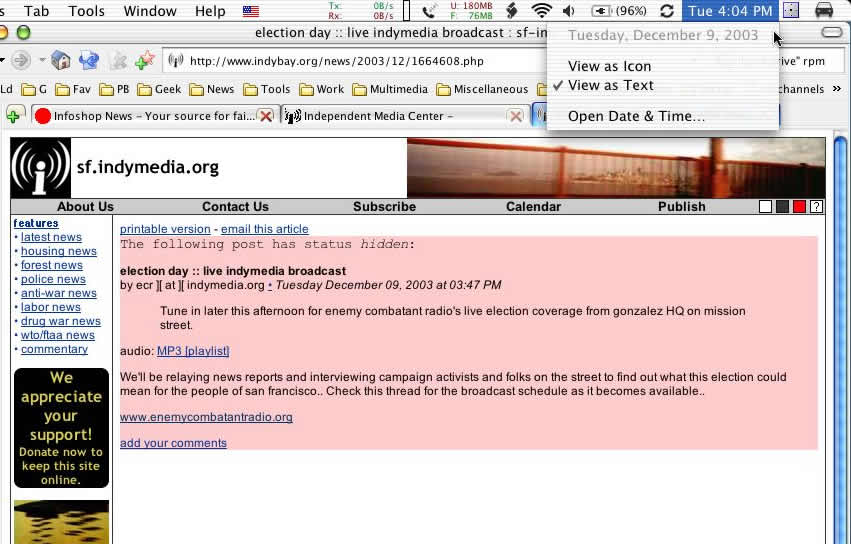The width and height of the screenshot is (851, 544).
Task: Click the indymedia logo icon on page
Action: 40,168
